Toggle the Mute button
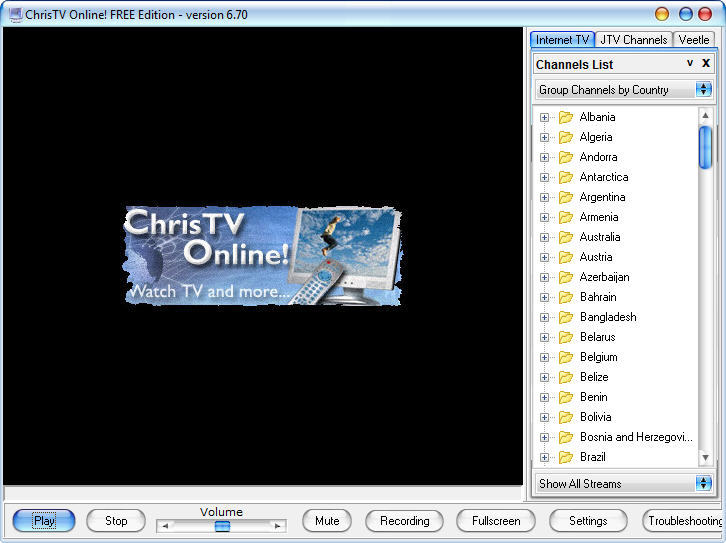The width and height of the screenshot is (726, 543). 327,521
